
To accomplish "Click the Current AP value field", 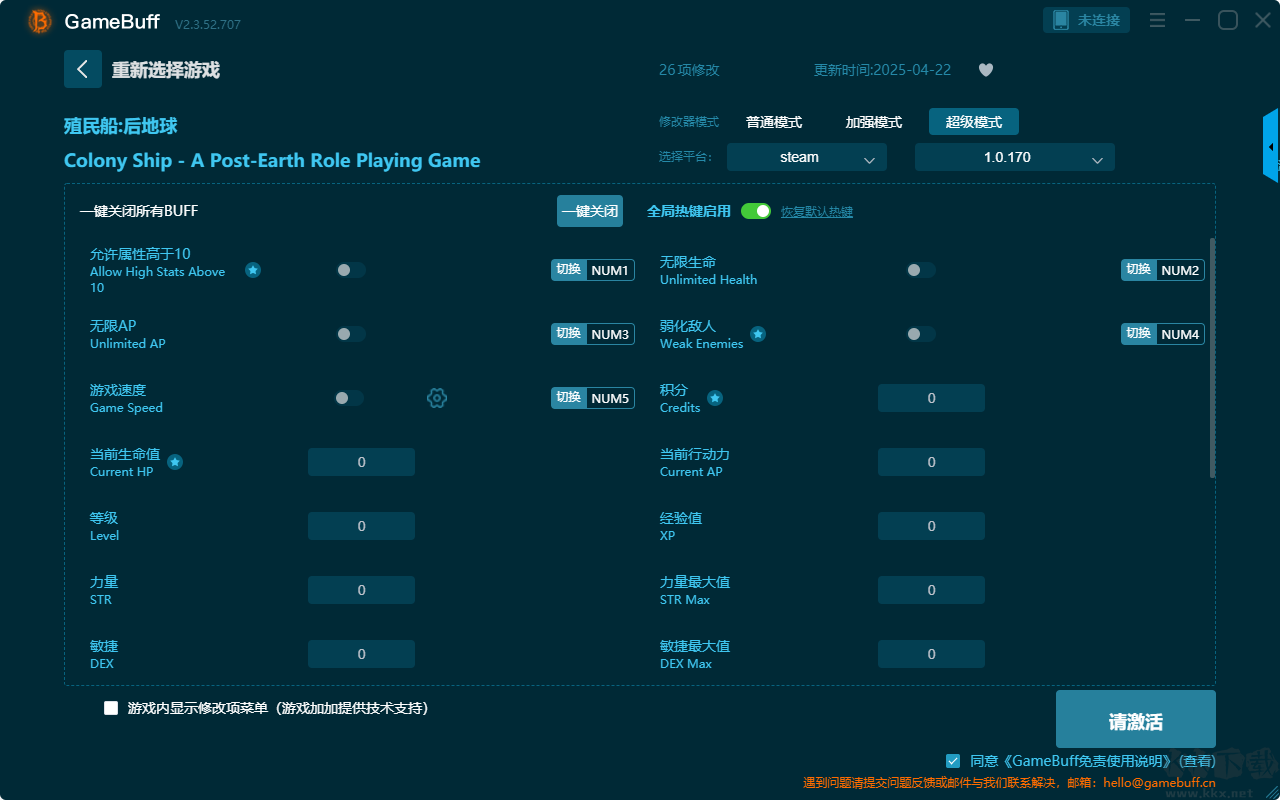I will coord(931,462).
